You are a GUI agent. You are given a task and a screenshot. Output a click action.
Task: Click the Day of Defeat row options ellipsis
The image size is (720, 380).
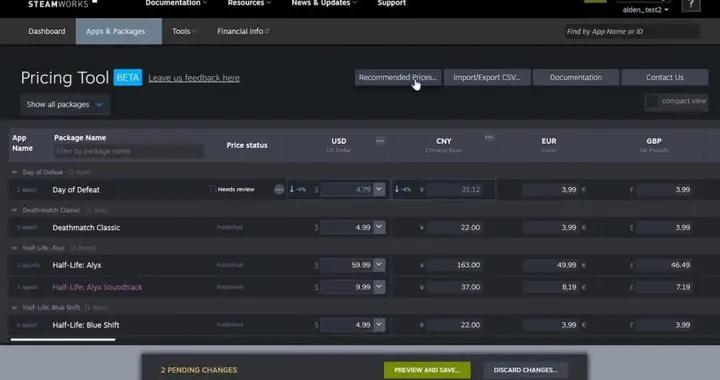pos(279,190)
